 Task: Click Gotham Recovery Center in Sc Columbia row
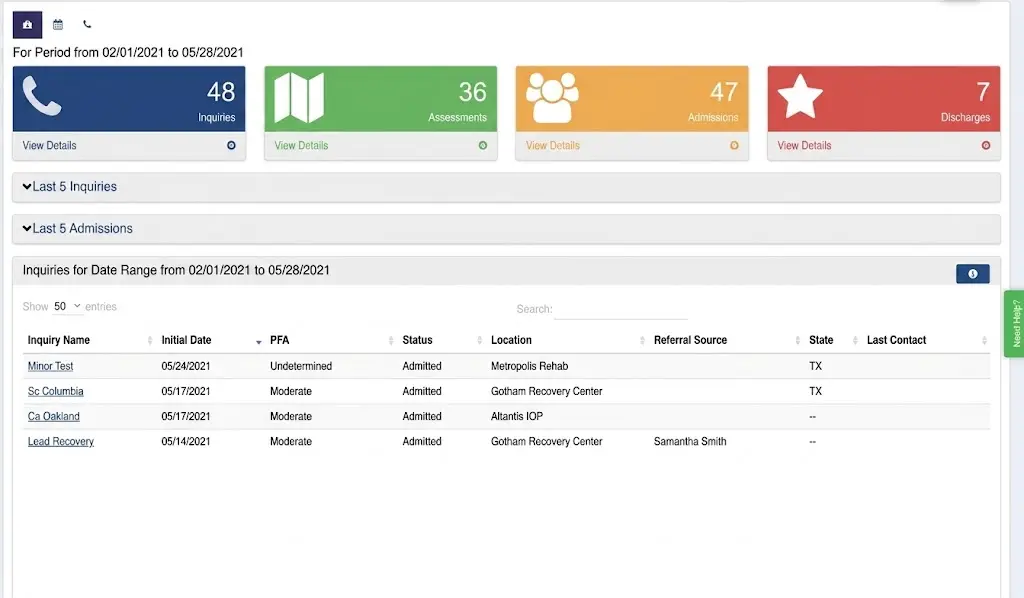(547, 391)
